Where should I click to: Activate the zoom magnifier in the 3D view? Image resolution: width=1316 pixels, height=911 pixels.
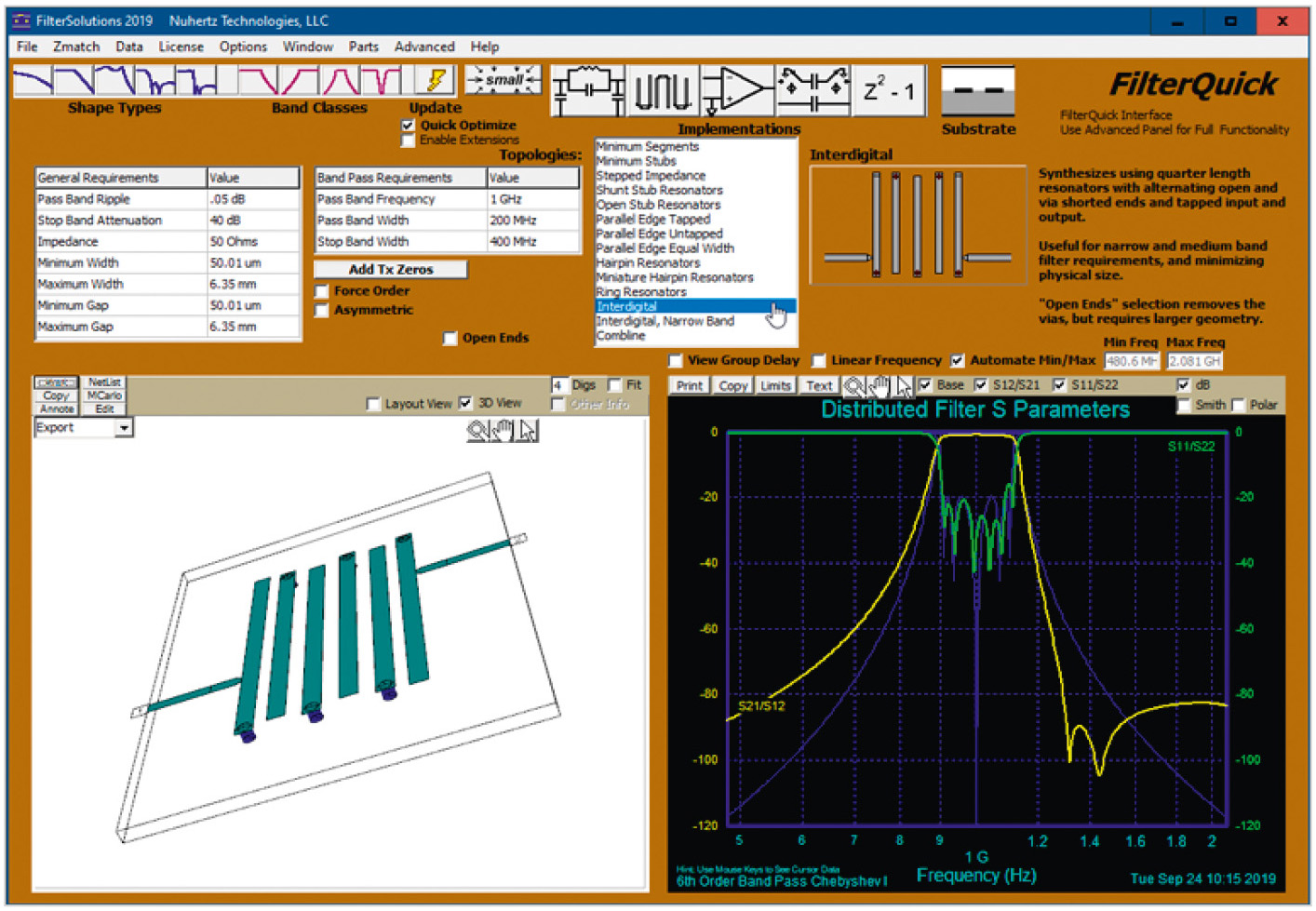tap(477, 430)
